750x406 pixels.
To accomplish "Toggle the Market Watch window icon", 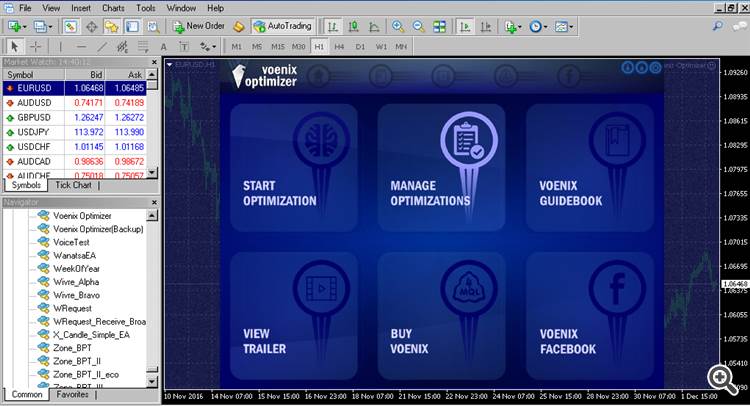I will pyautogui.click(x=71, y=26).
